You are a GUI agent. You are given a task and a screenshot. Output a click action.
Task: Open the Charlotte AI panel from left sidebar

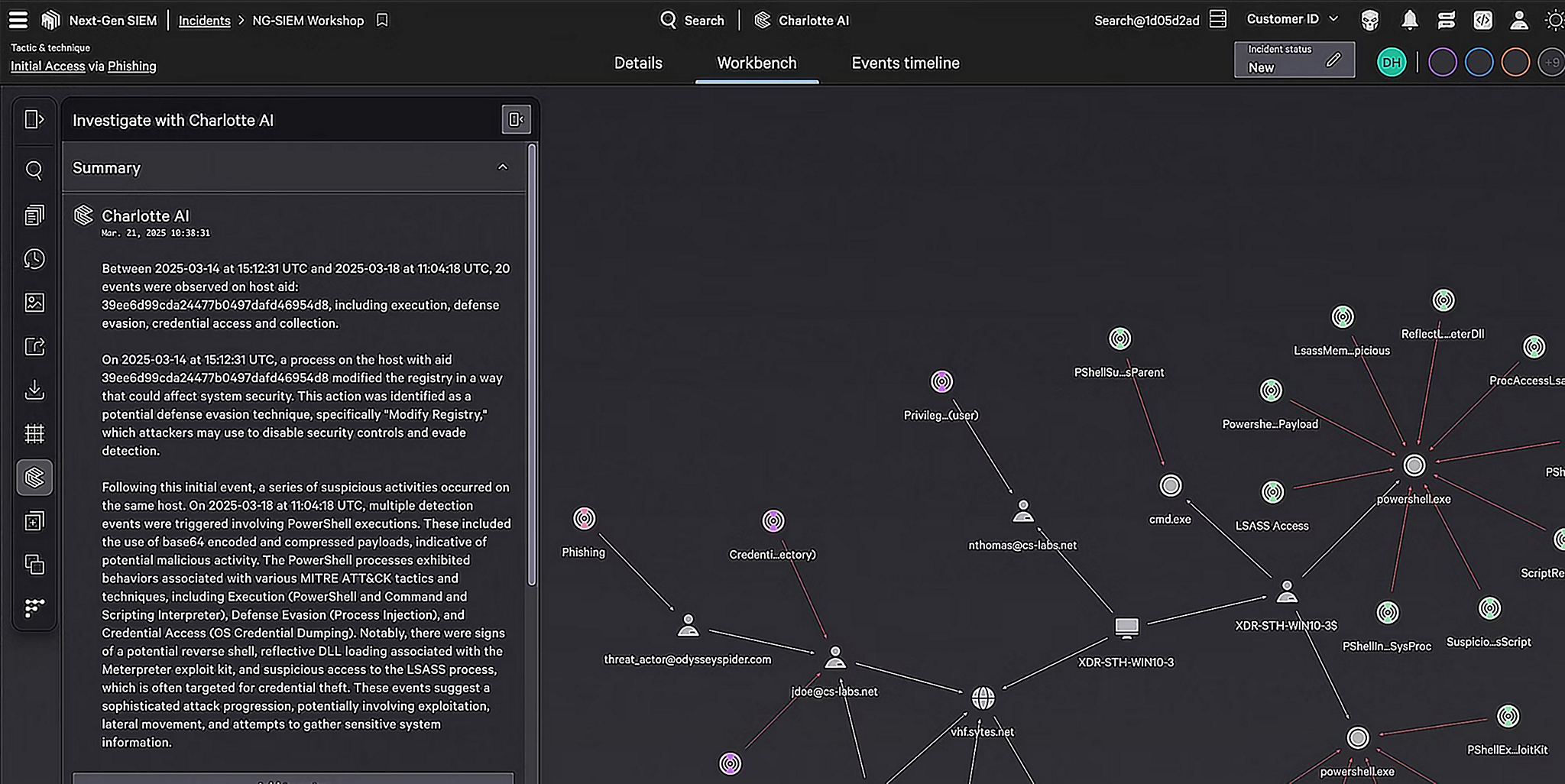[x=34, y=477]
